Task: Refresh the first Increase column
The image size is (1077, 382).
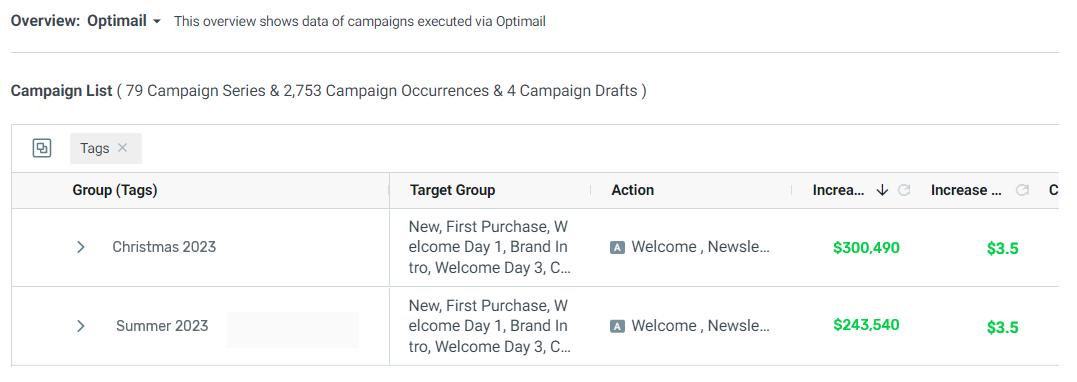Action: point(904,190)
